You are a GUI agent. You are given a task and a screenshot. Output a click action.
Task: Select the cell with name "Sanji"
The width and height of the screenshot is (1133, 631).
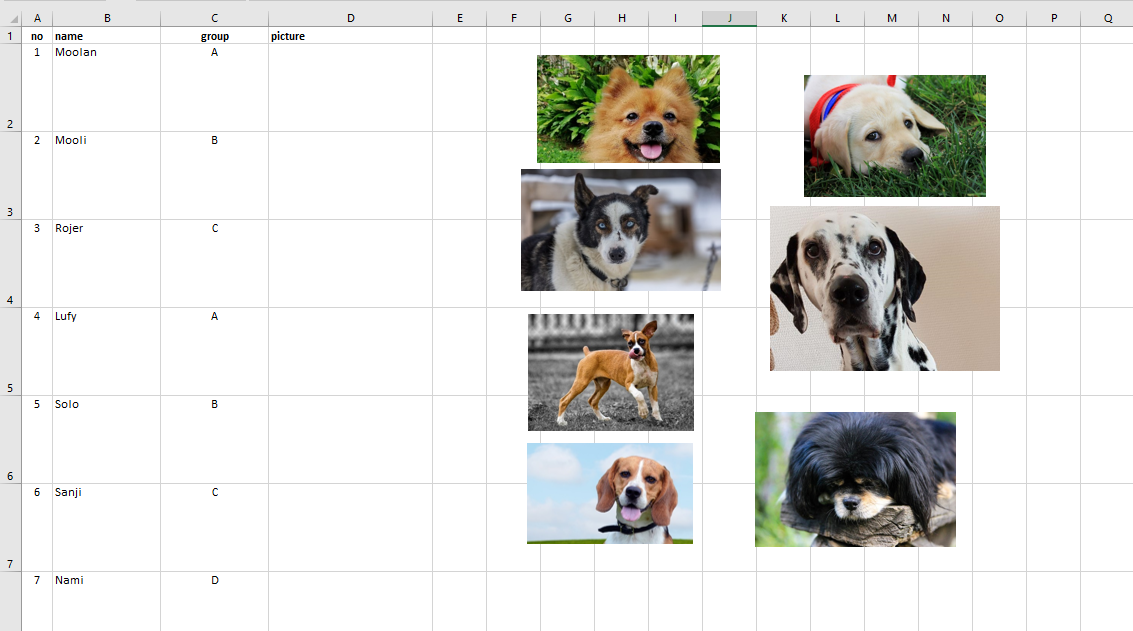point(106,527)
